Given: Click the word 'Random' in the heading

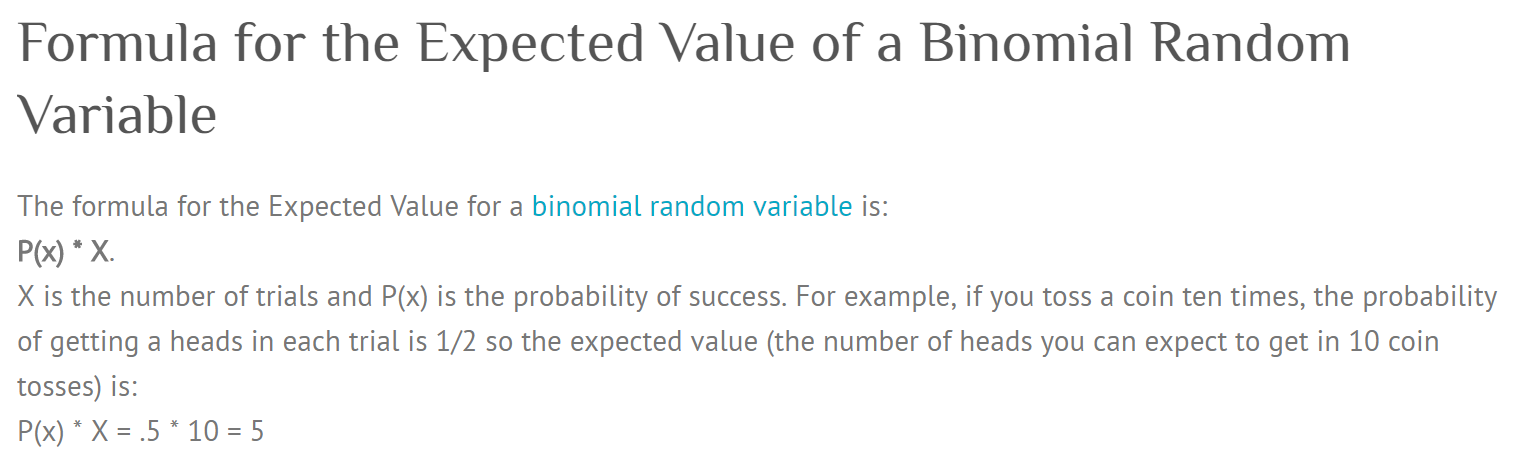Looking at the screenshot, I should click(x=1255, y=44).
